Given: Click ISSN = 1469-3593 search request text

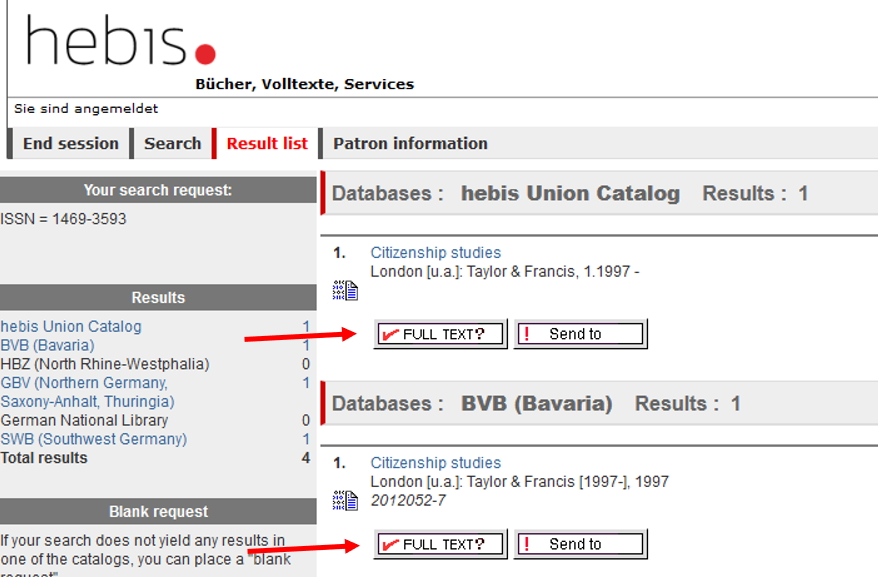Looking at the screenshot, I should coord(63,219).
